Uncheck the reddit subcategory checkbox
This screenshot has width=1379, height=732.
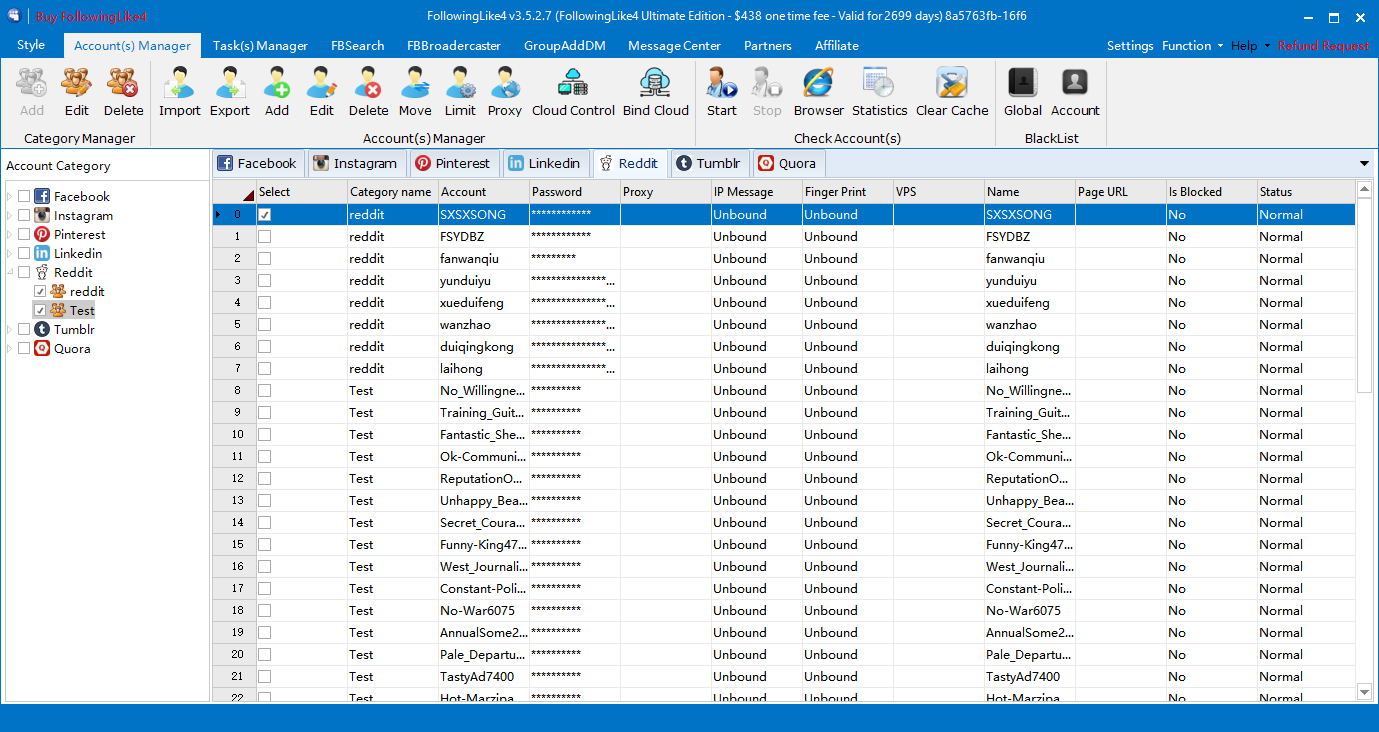click(40, 292)
